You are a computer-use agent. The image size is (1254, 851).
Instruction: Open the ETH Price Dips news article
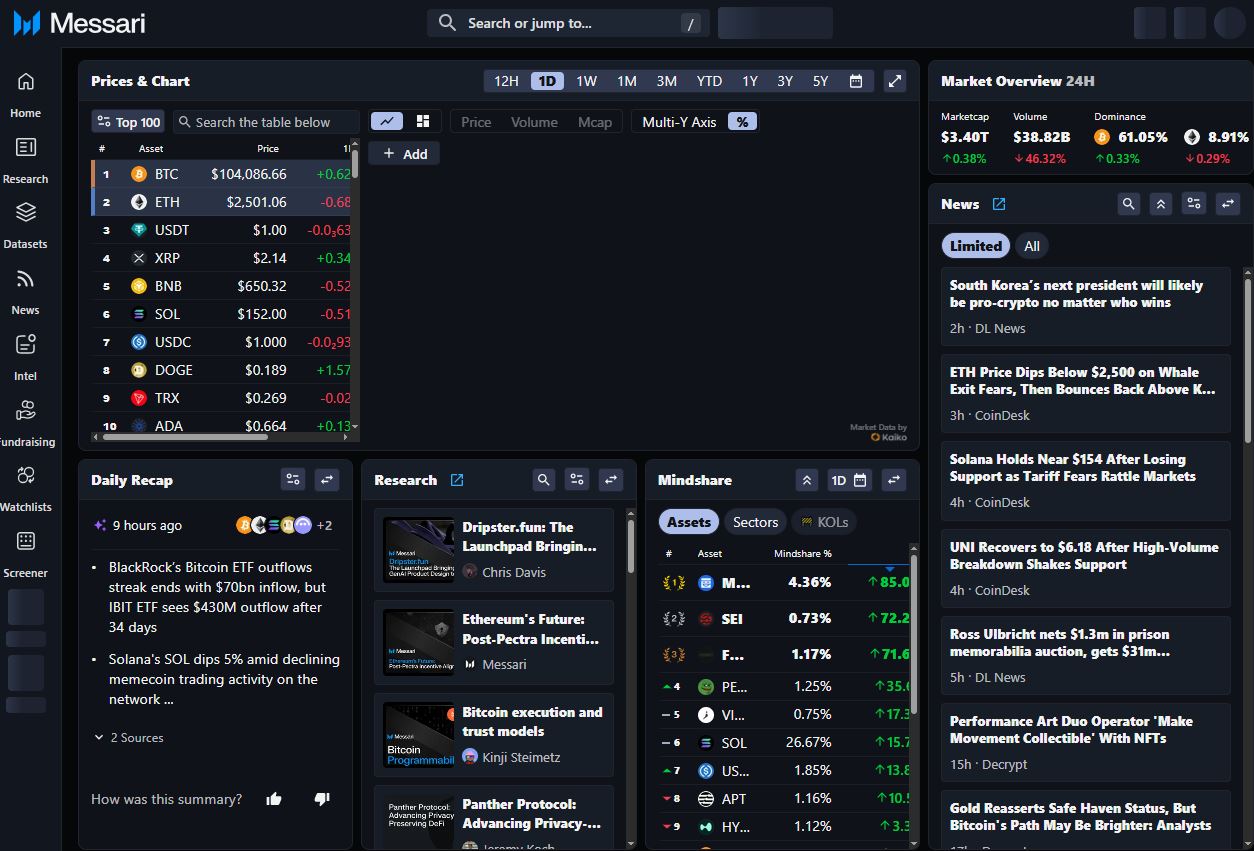point(1084,381)
